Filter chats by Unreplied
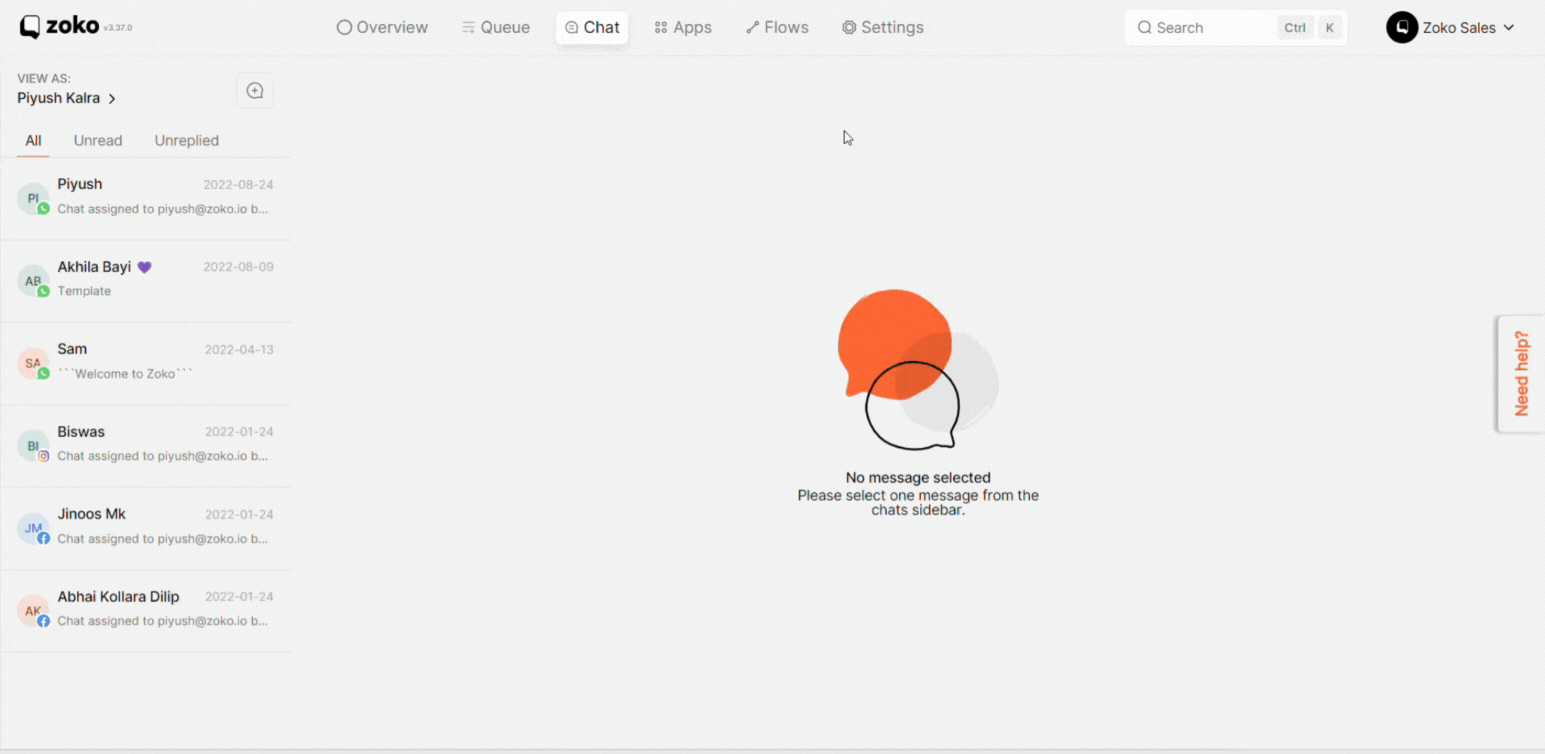The width and height of the screenshot is (1545, 754). click(x=186, y=140)
